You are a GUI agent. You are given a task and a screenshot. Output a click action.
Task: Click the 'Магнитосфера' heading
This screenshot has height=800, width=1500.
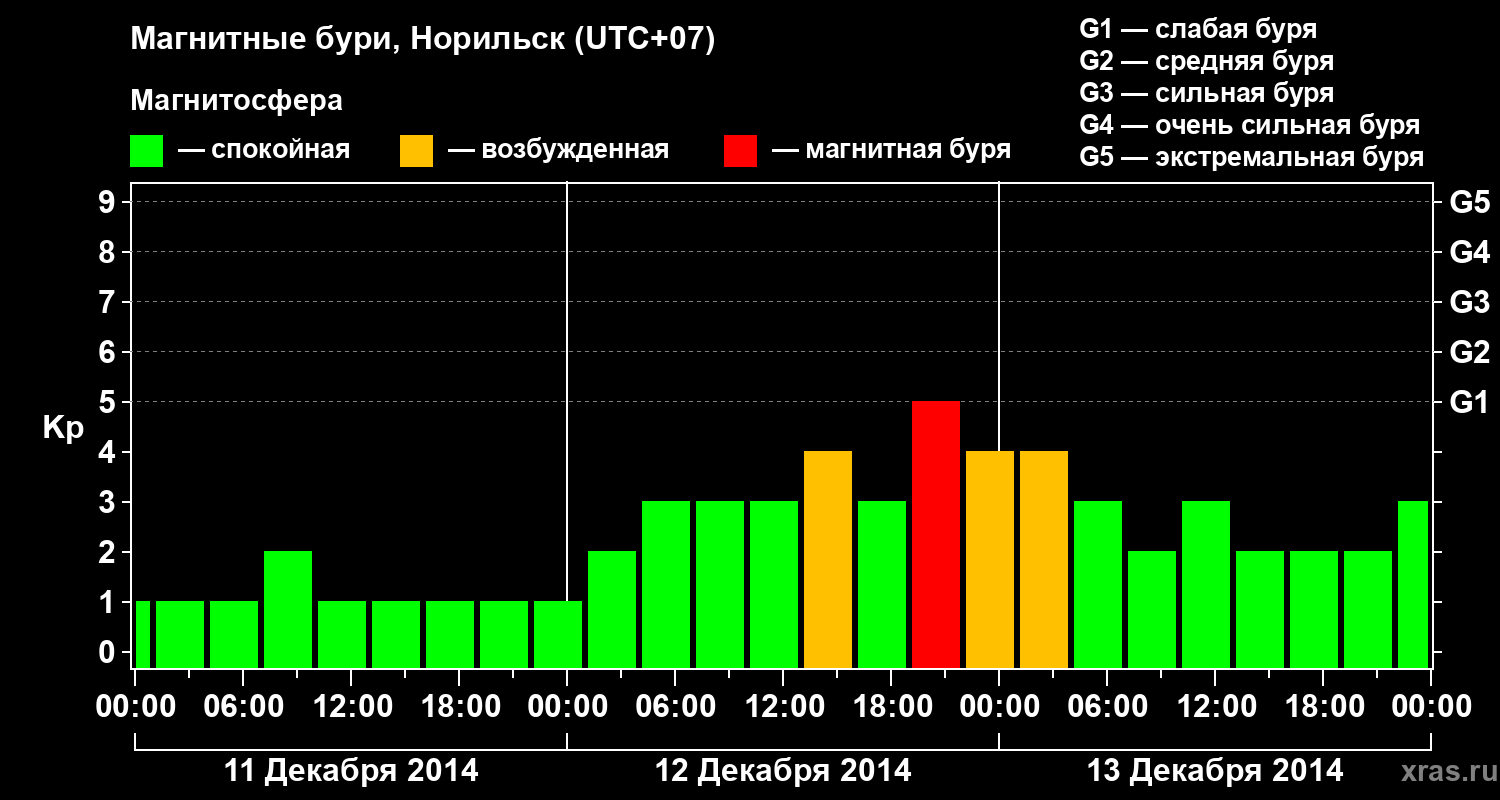tap(237, 101)
